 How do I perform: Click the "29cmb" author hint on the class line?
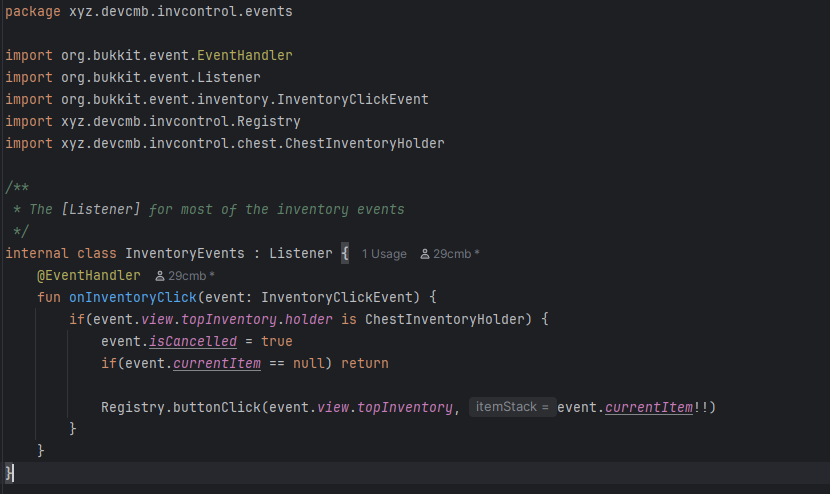tap(455, 254)
